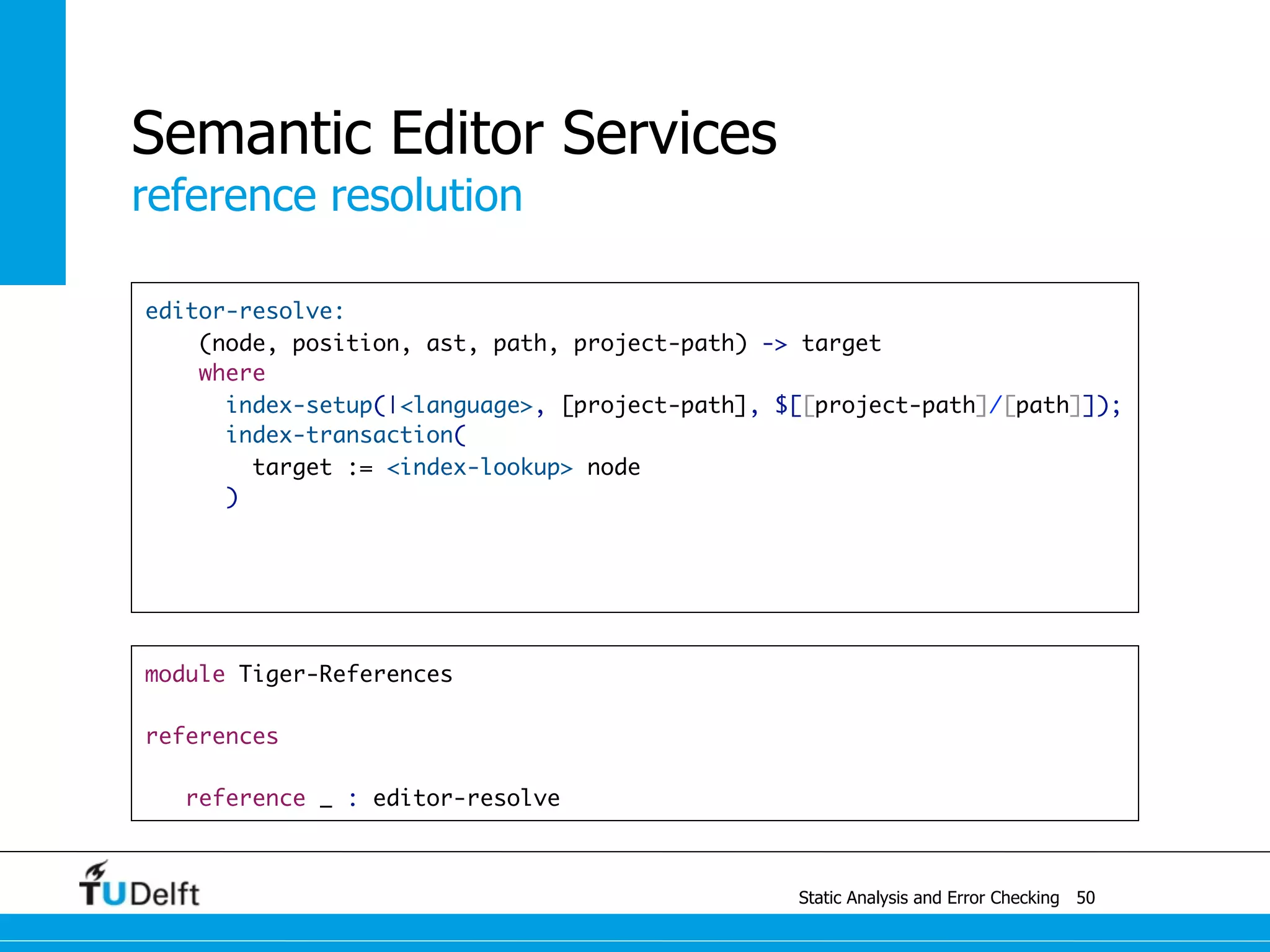Click <index-lookup> in the code

coord(479,467)
